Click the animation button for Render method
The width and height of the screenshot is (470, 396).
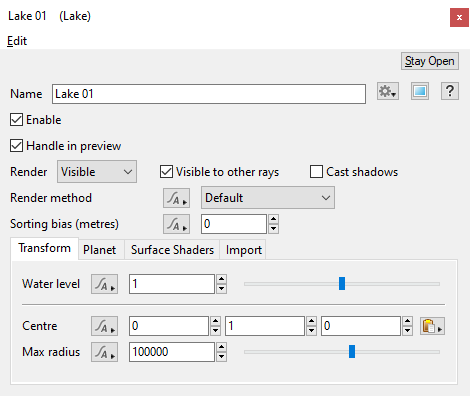[176, 198]
